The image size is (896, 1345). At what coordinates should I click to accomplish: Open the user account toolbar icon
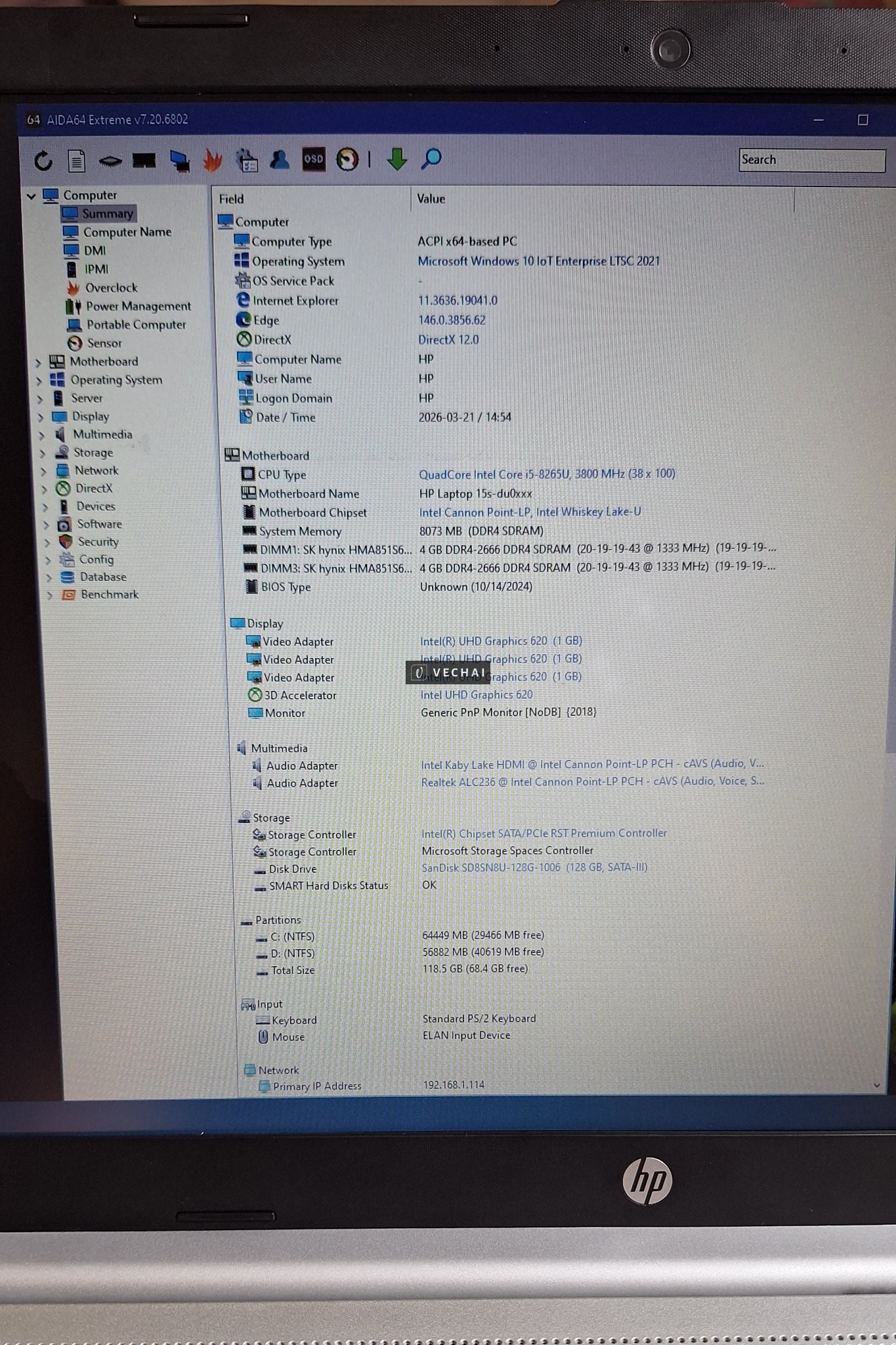pos(280,160)
